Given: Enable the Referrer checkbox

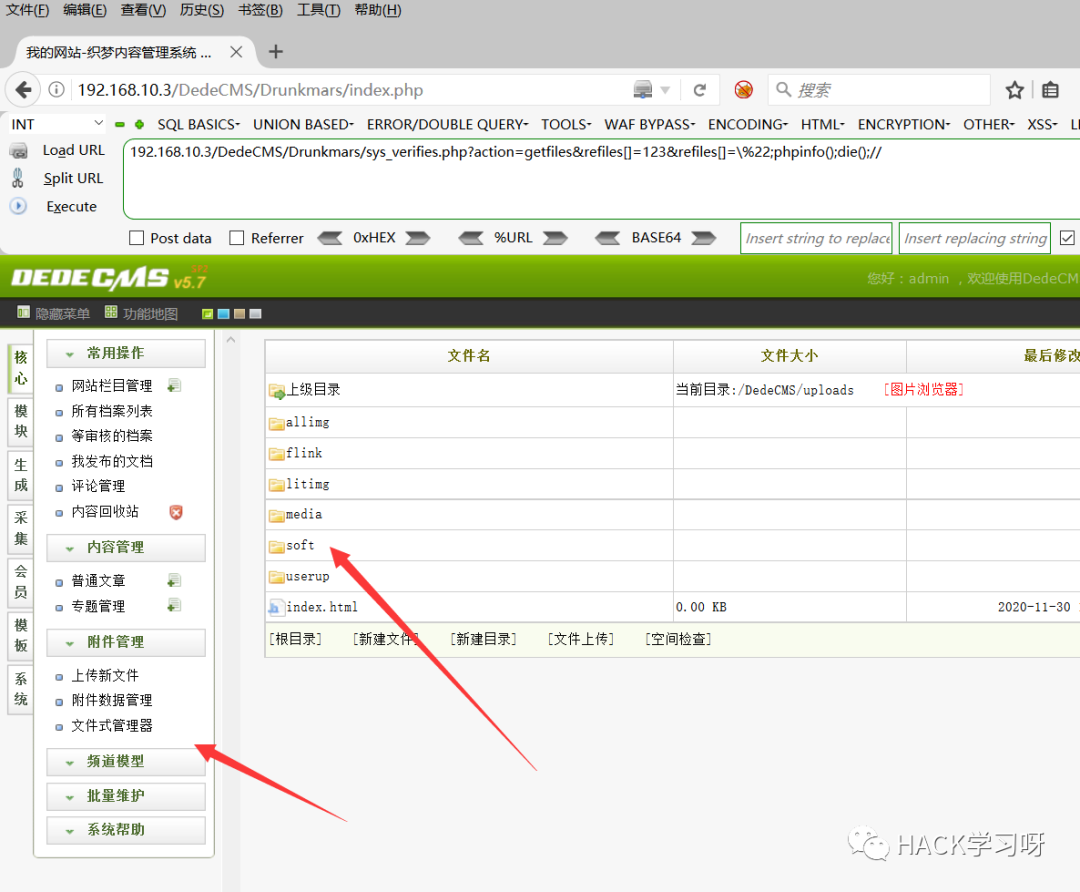Looking at the screenshot, I should coord(237,238).
